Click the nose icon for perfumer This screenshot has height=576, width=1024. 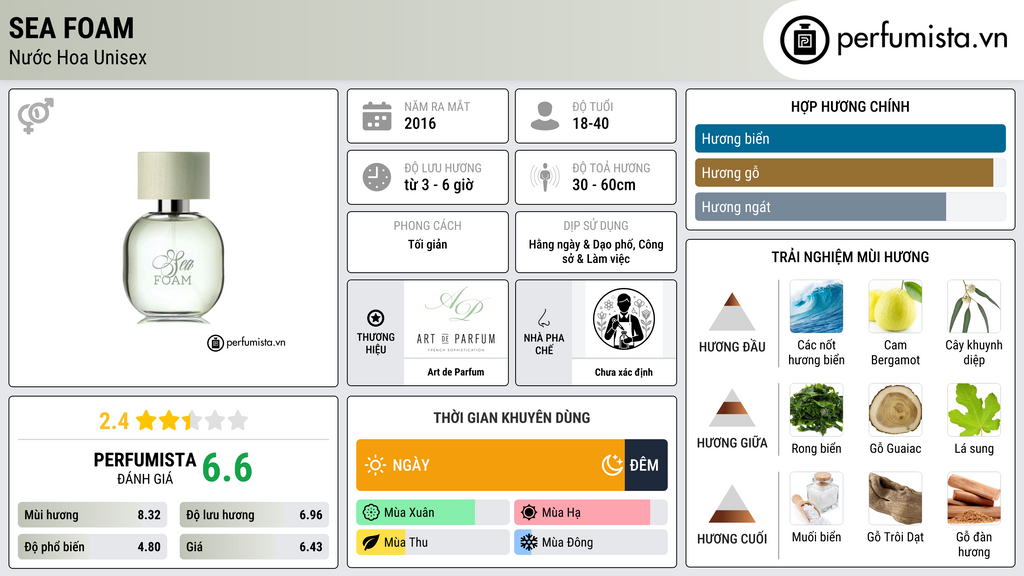pyautogui.click(x=543, y=318)
